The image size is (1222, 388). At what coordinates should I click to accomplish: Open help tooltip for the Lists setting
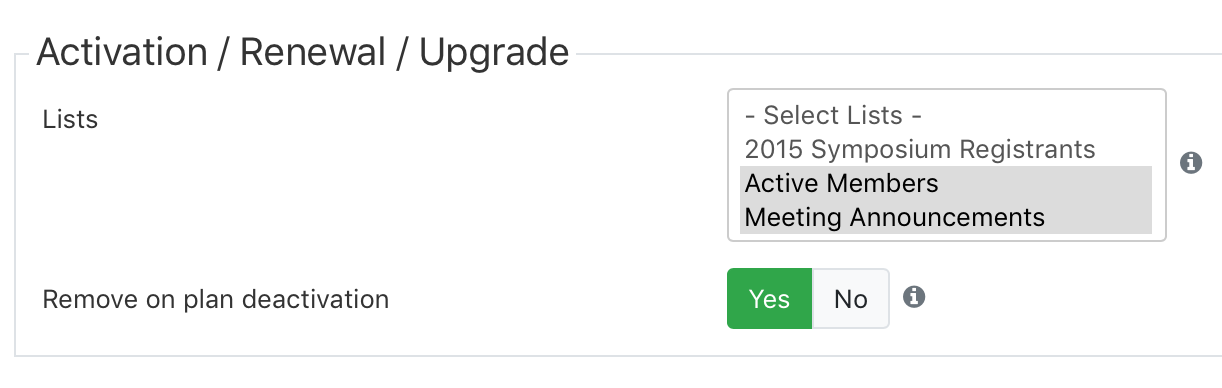[1190, 163]
